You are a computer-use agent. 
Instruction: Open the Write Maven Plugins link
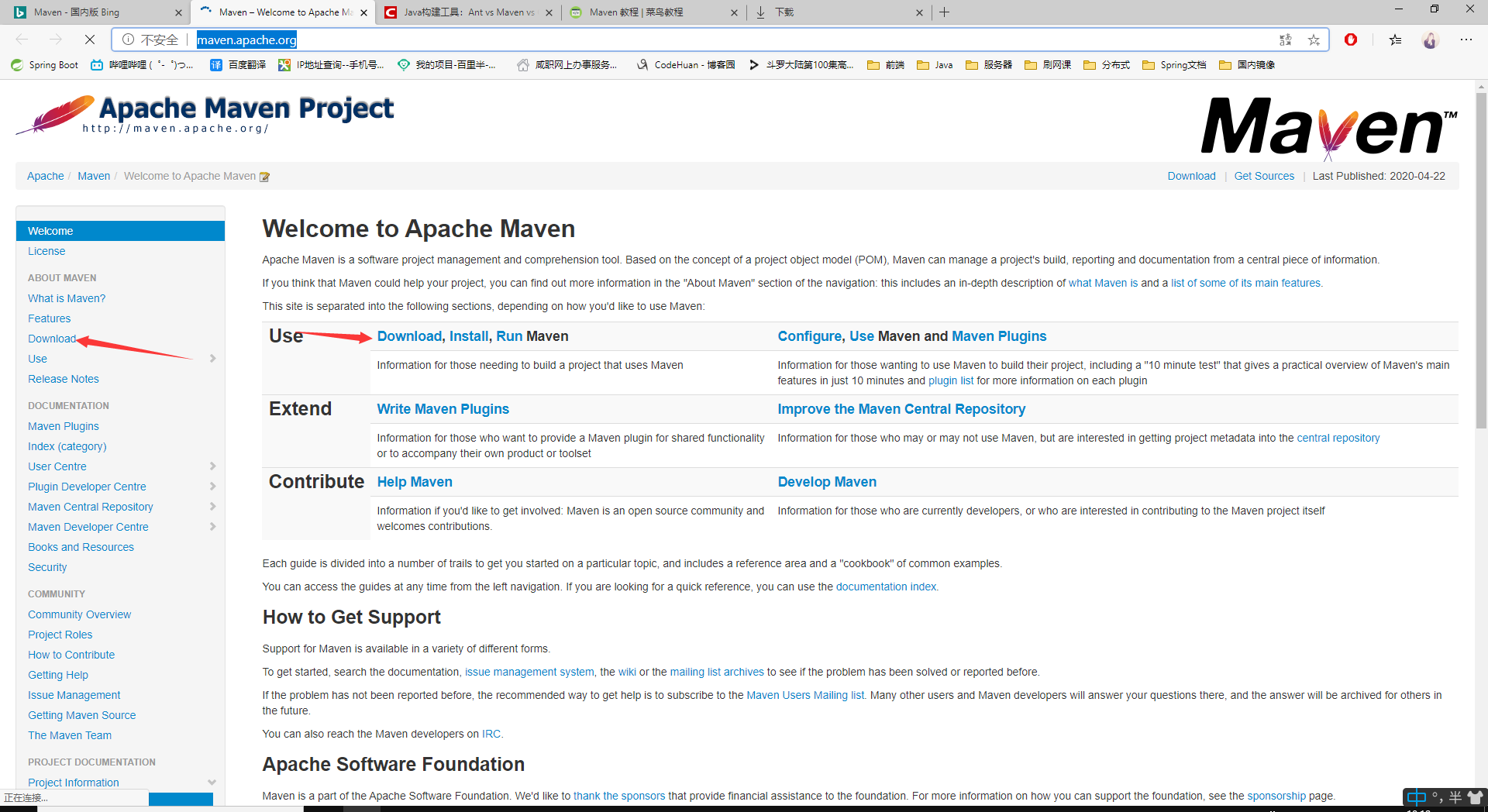(443, 409)
